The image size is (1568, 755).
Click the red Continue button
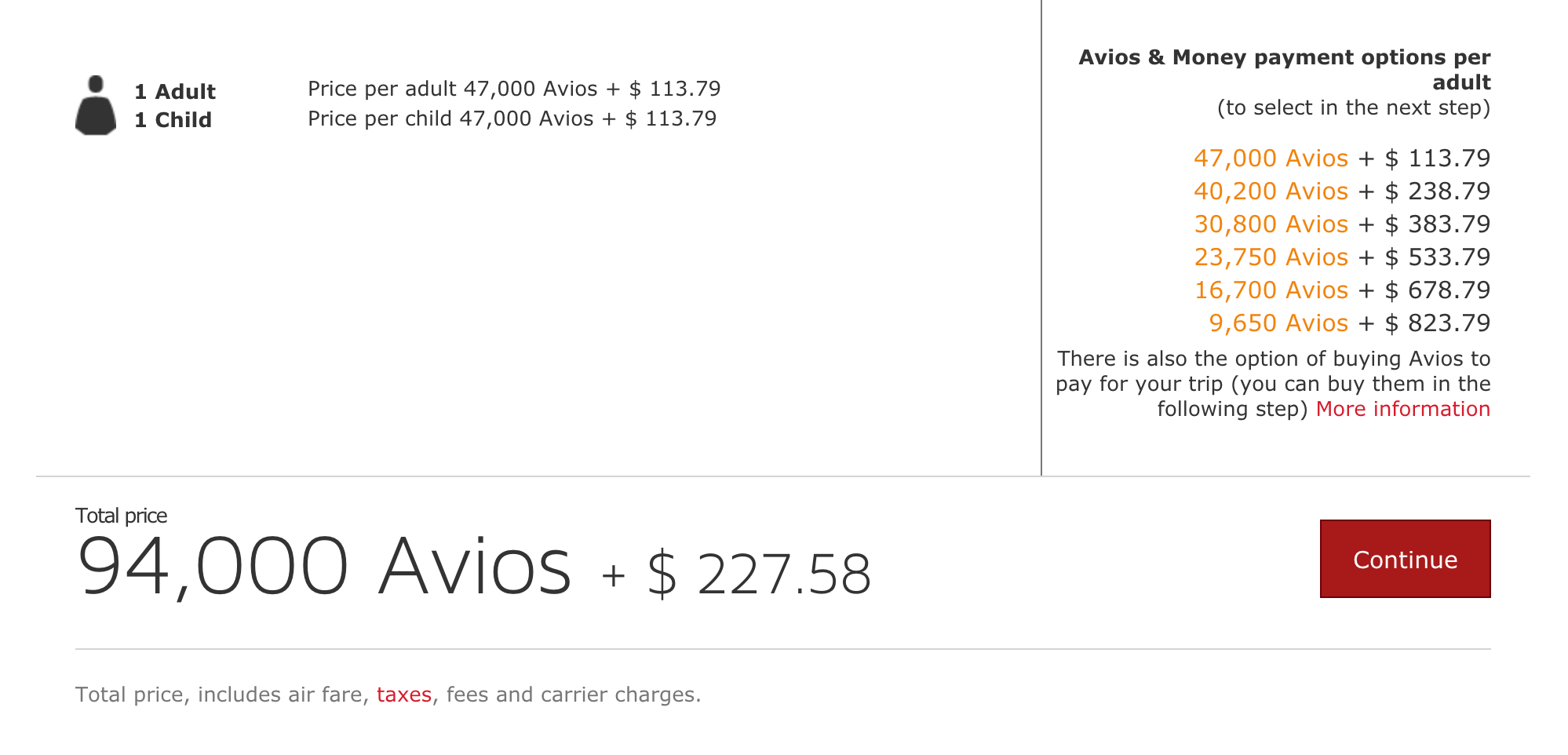point(1405,559)
